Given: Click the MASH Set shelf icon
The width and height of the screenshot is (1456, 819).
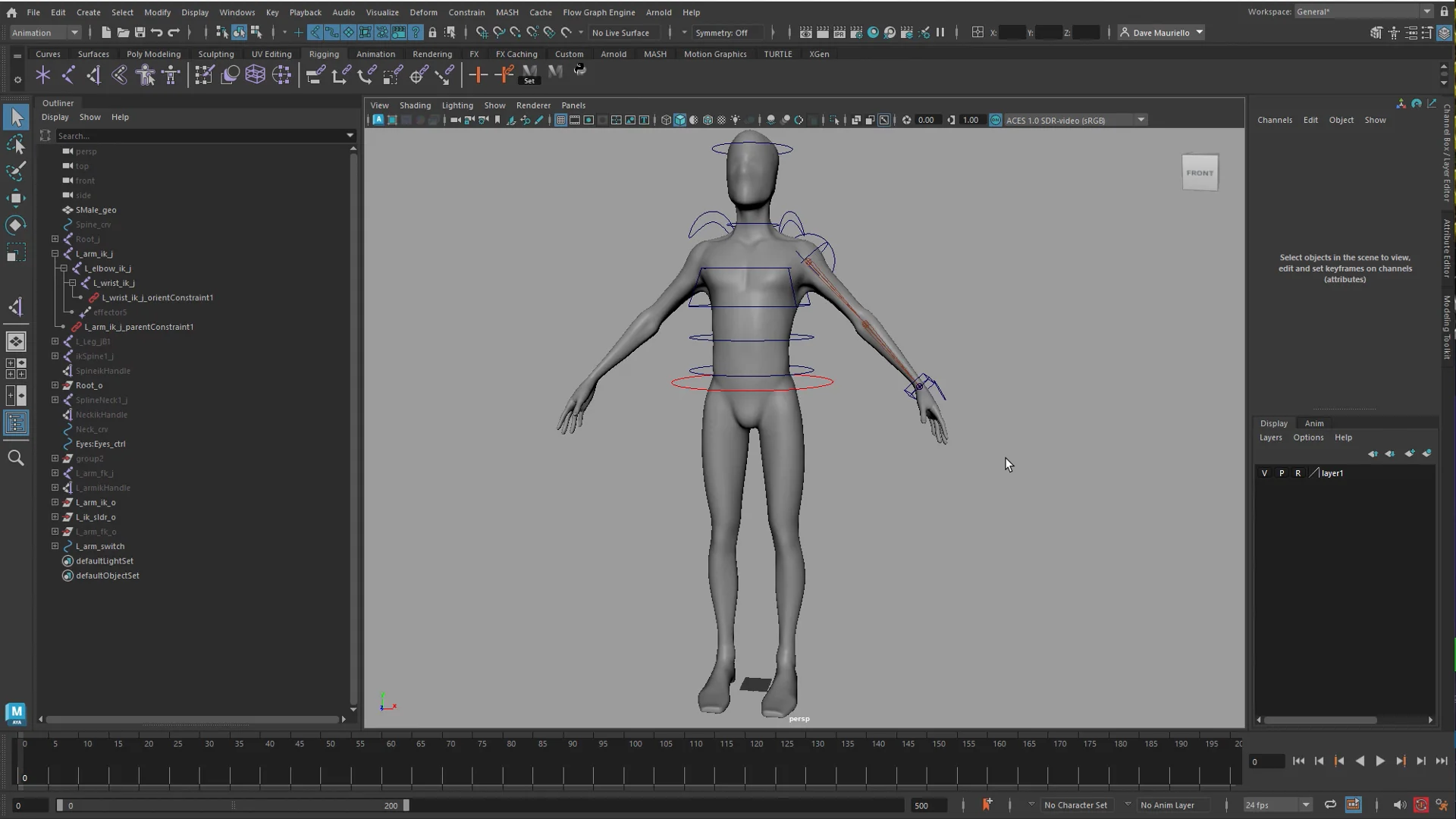Looking at the screenshot, I should click(529, 72).
